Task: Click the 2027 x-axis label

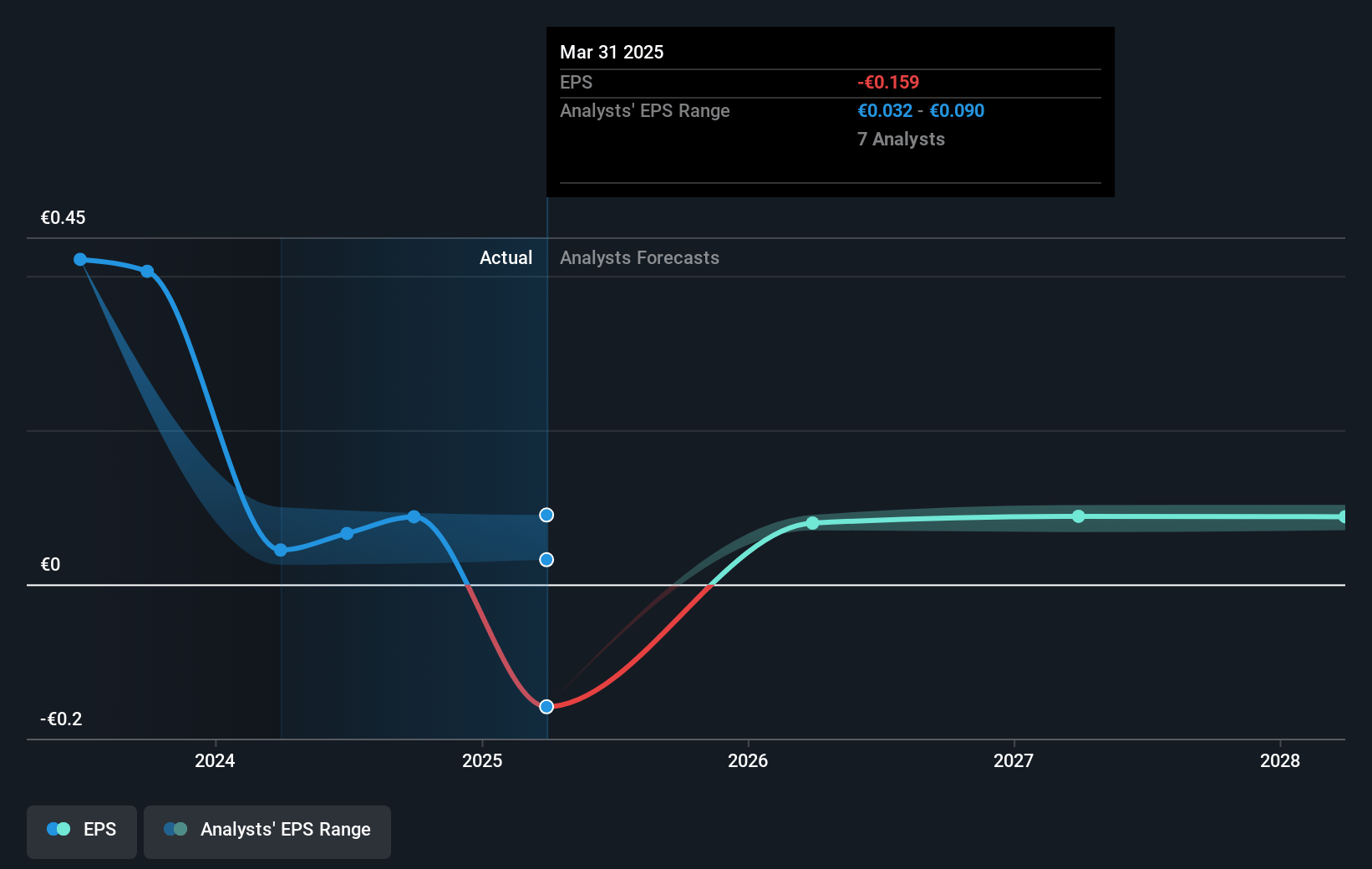Action: tap(1014, 760)
